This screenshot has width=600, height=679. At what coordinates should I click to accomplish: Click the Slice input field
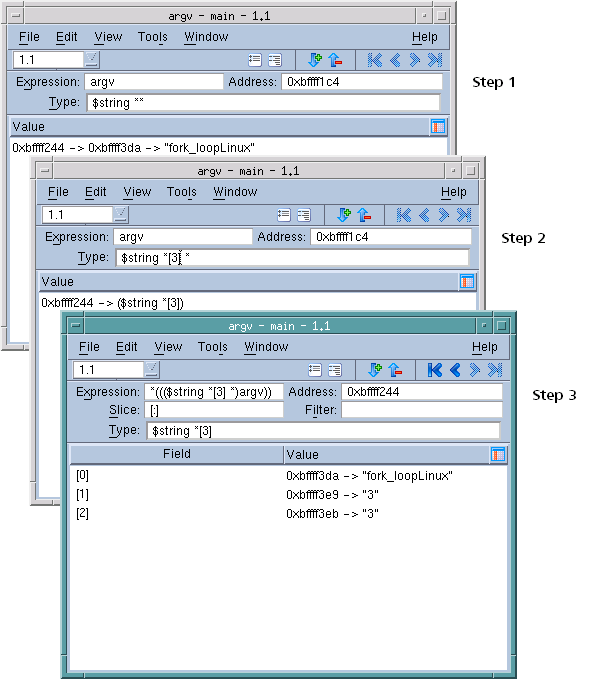[214, 410]
